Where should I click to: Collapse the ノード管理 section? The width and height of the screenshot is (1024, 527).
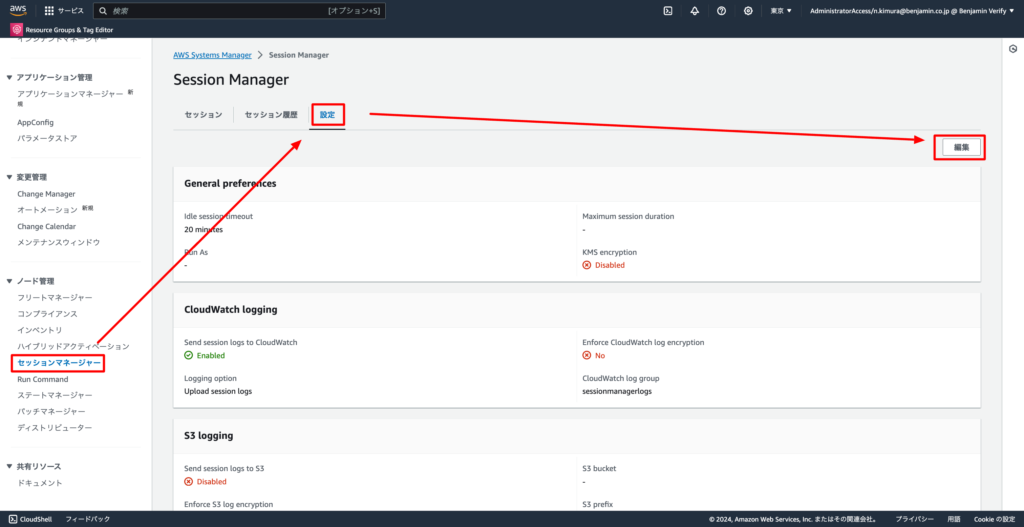tap(9, 281)
